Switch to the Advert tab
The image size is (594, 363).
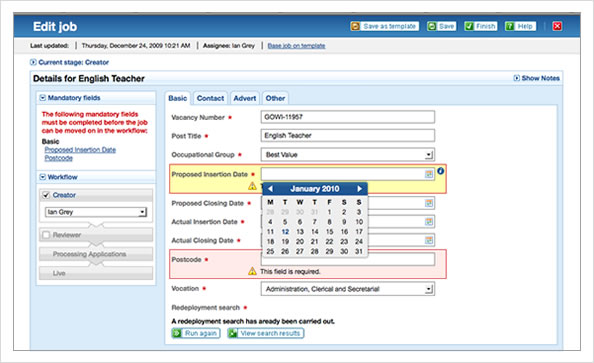tap(245, 98)
